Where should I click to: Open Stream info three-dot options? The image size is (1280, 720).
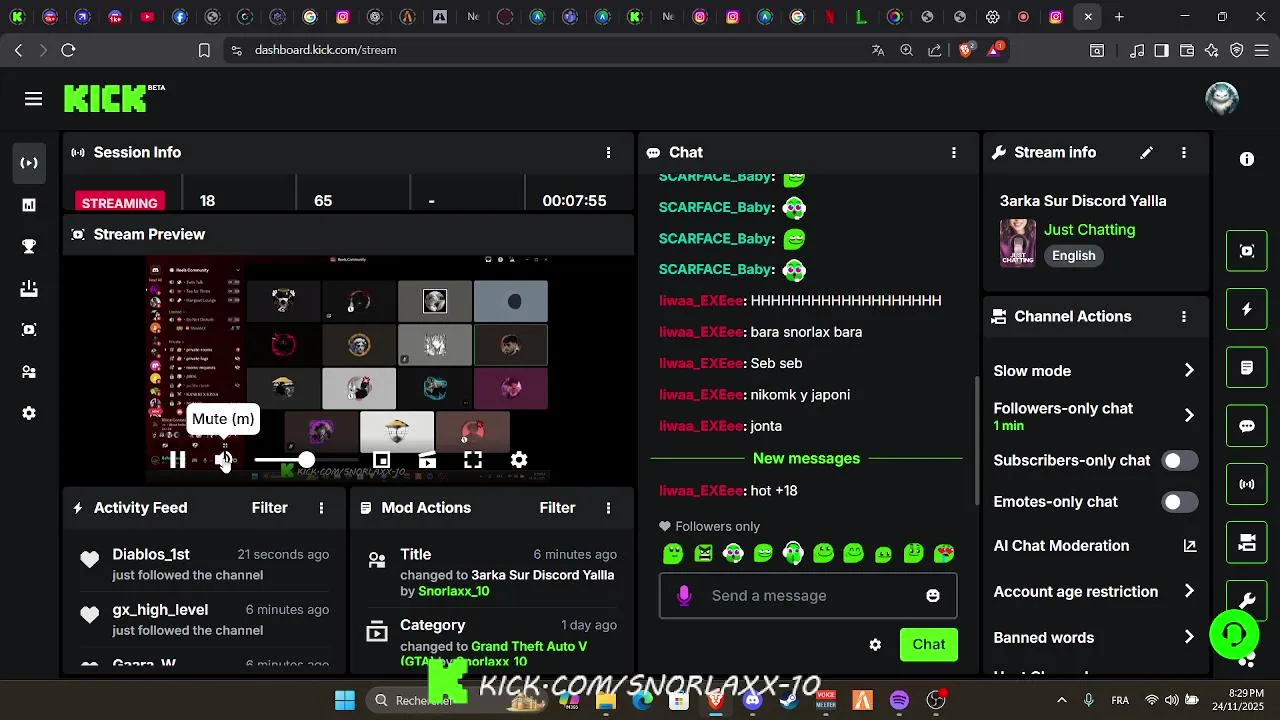[x=1184, y=152]
